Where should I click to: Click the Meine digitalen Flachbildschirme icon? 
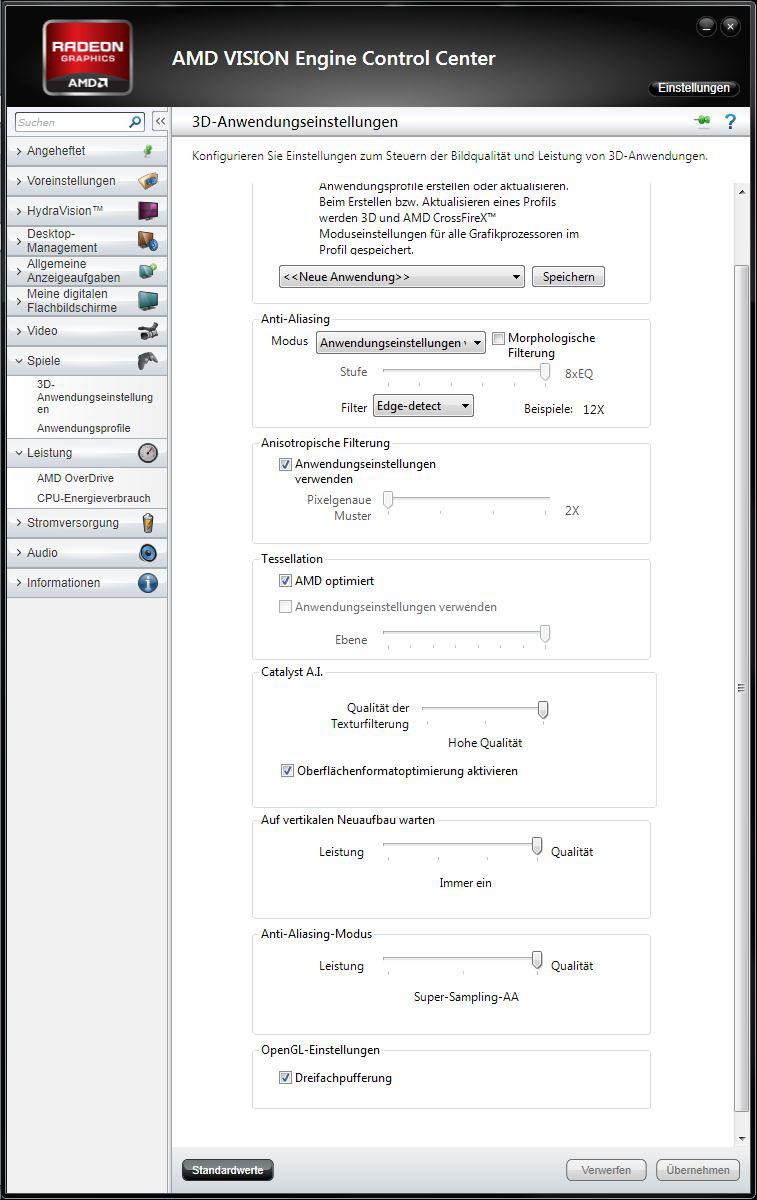(x=148, y=301)
